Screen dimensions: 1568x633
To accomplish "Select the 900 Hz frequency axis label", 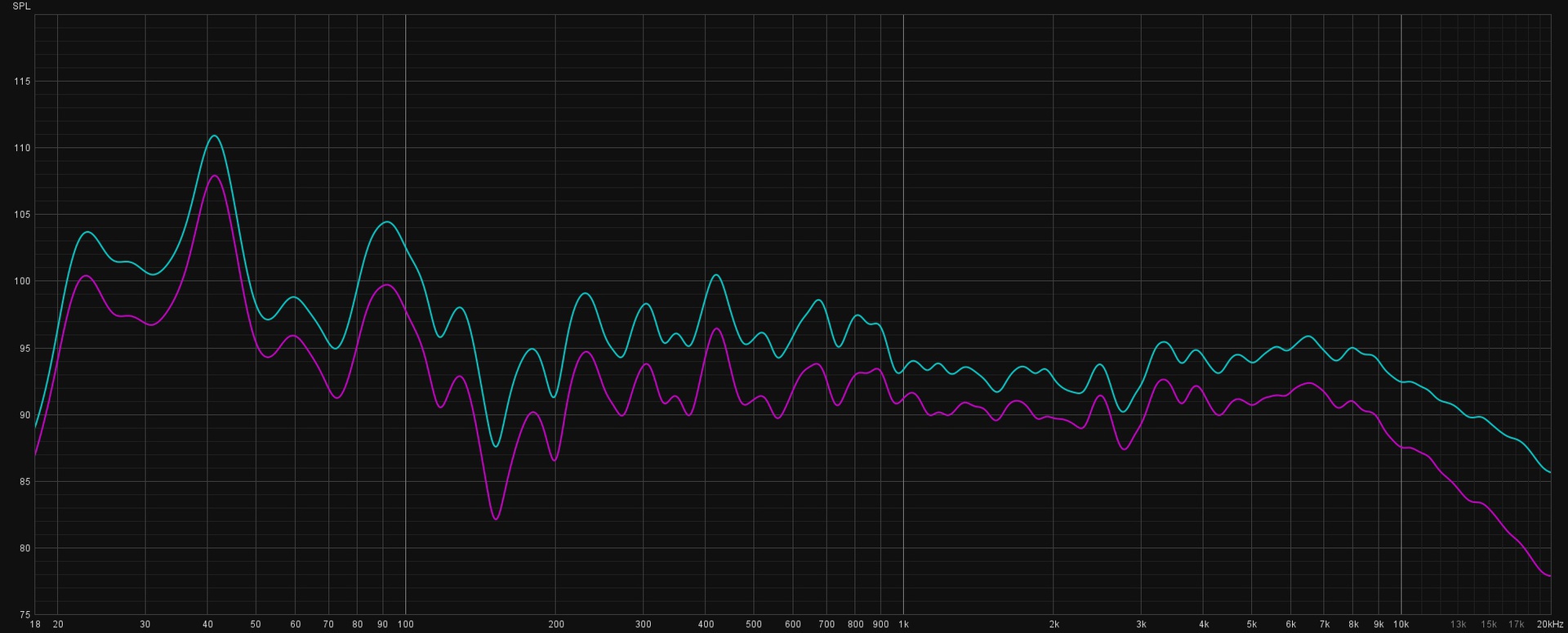I will (881, 625).
